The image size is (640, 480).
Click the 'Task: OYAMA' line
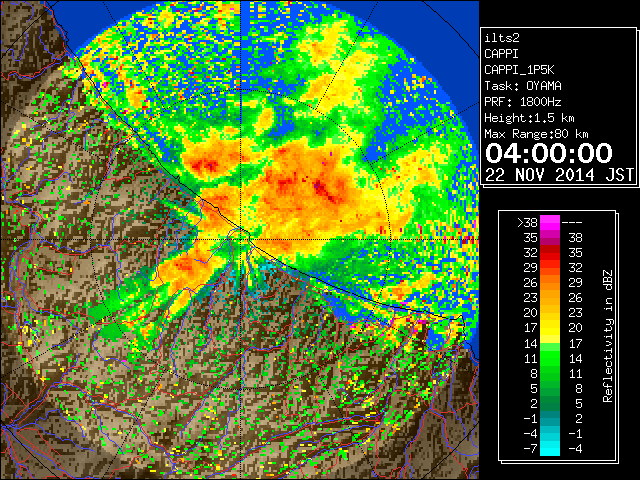pos(523,86)
